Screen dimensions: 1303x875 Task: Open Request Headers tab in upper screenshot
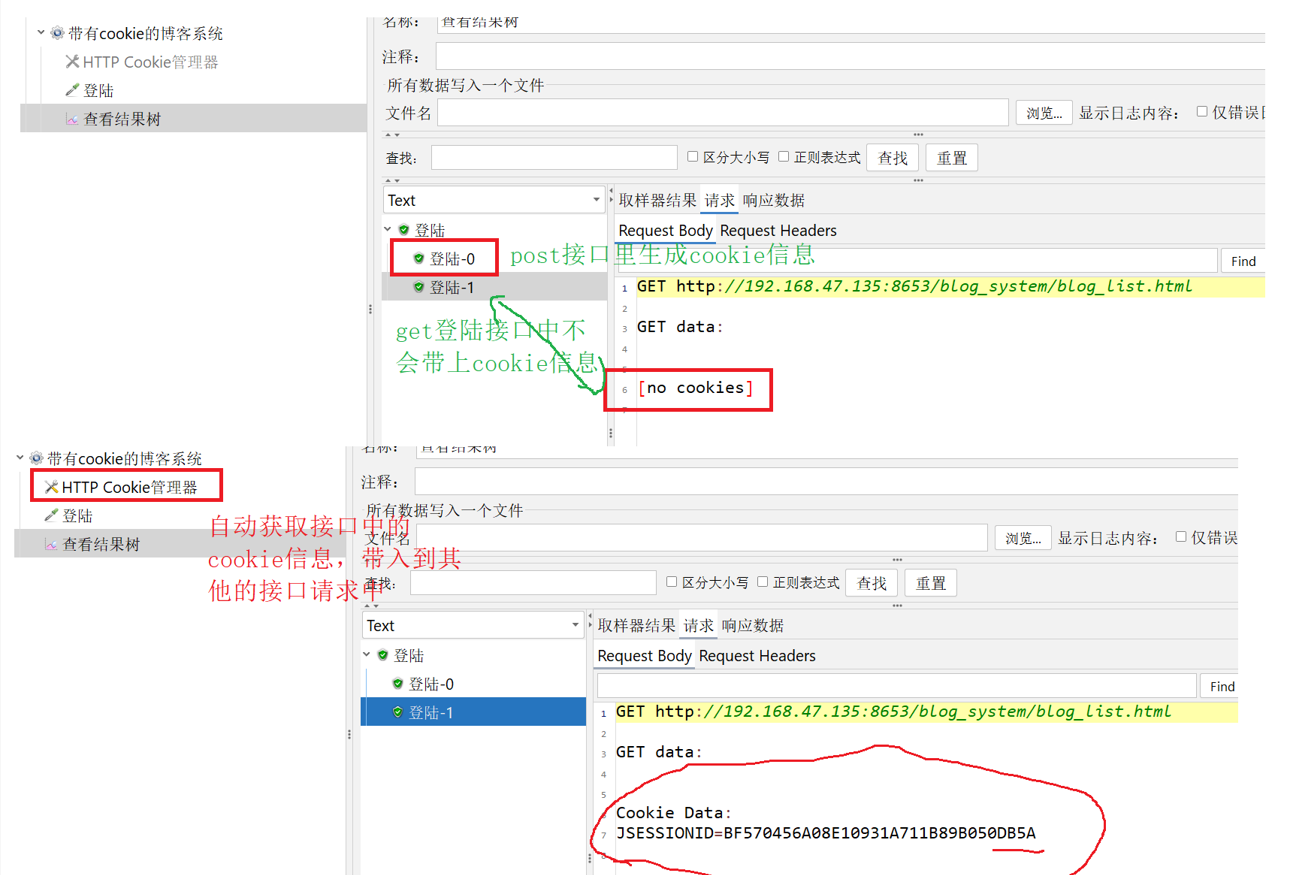pyautogui.click(x=778, y=231)
